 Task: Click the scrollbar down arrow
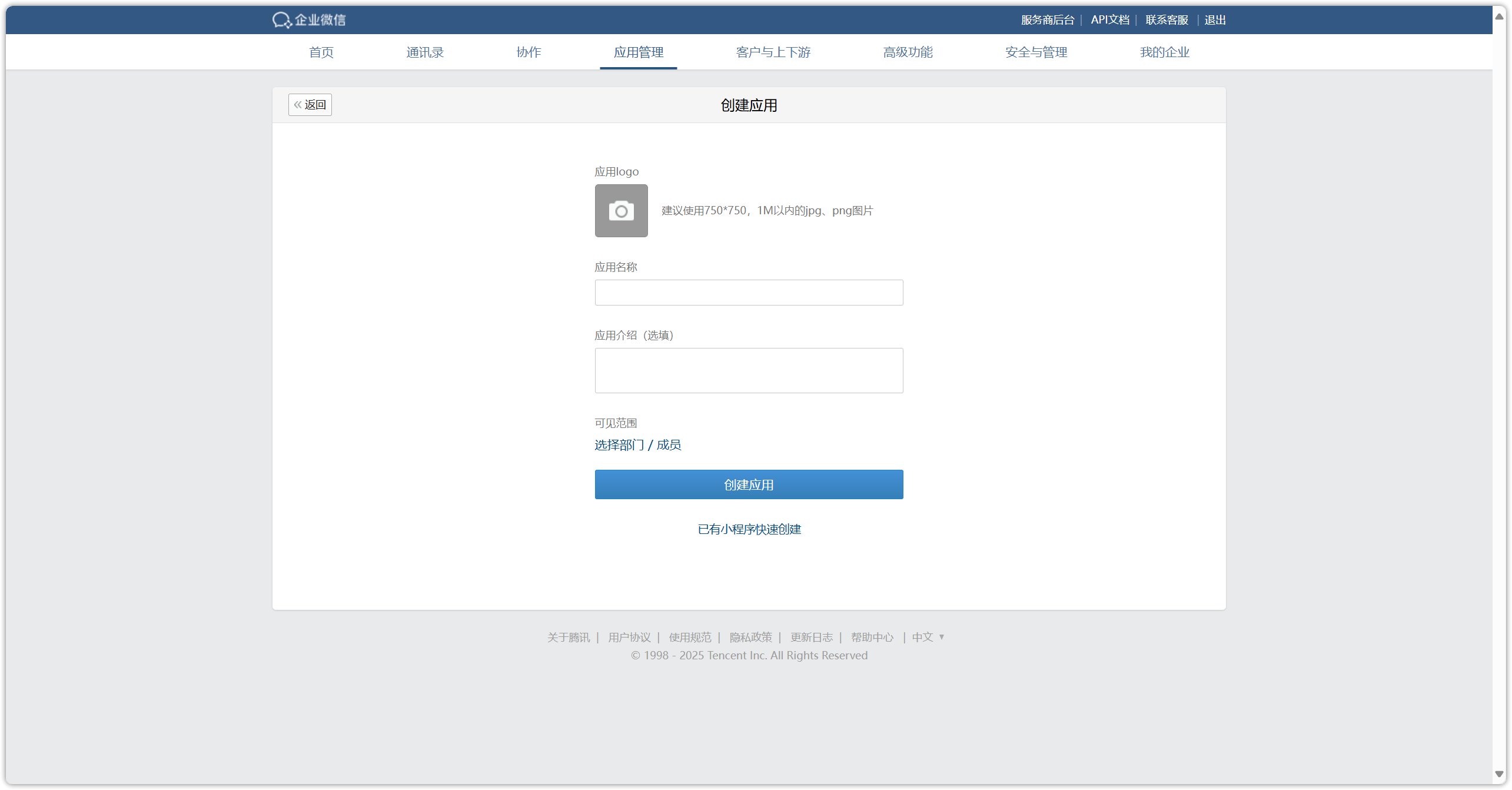pyautogui.click(x=1499, y=774)
